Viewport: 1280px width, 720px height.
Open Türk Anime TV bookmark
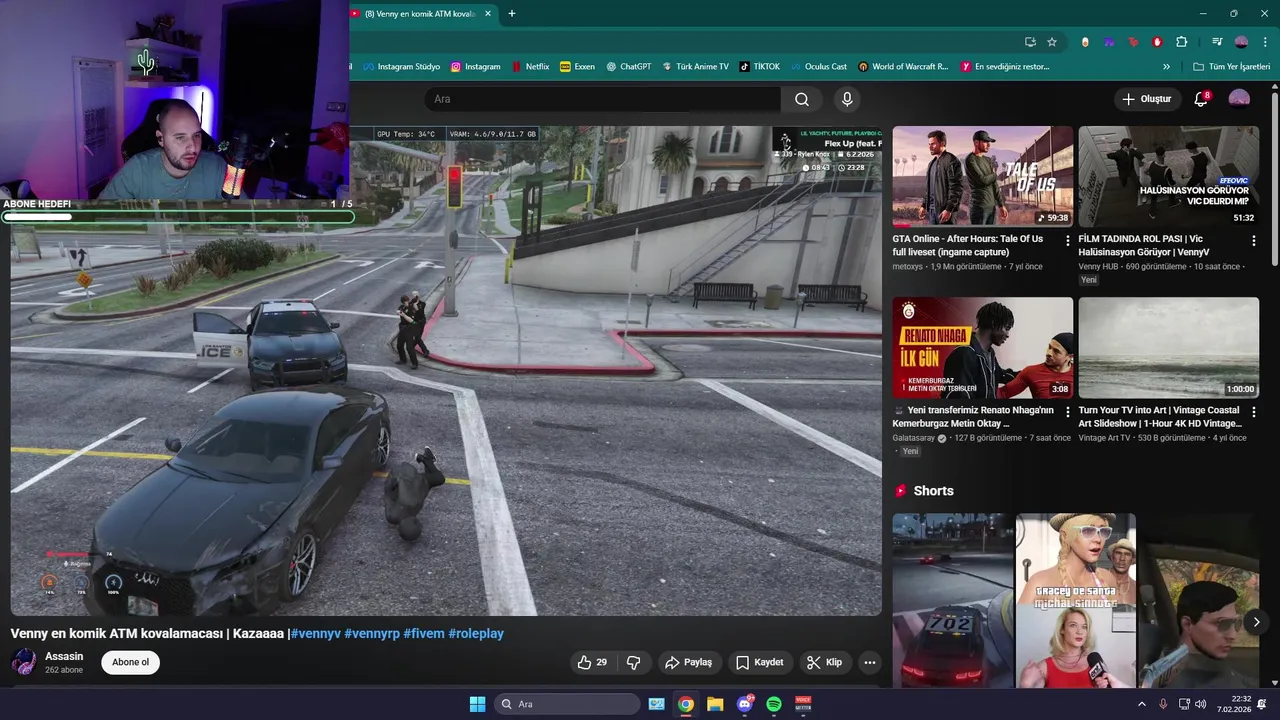(x=695, y=66)
